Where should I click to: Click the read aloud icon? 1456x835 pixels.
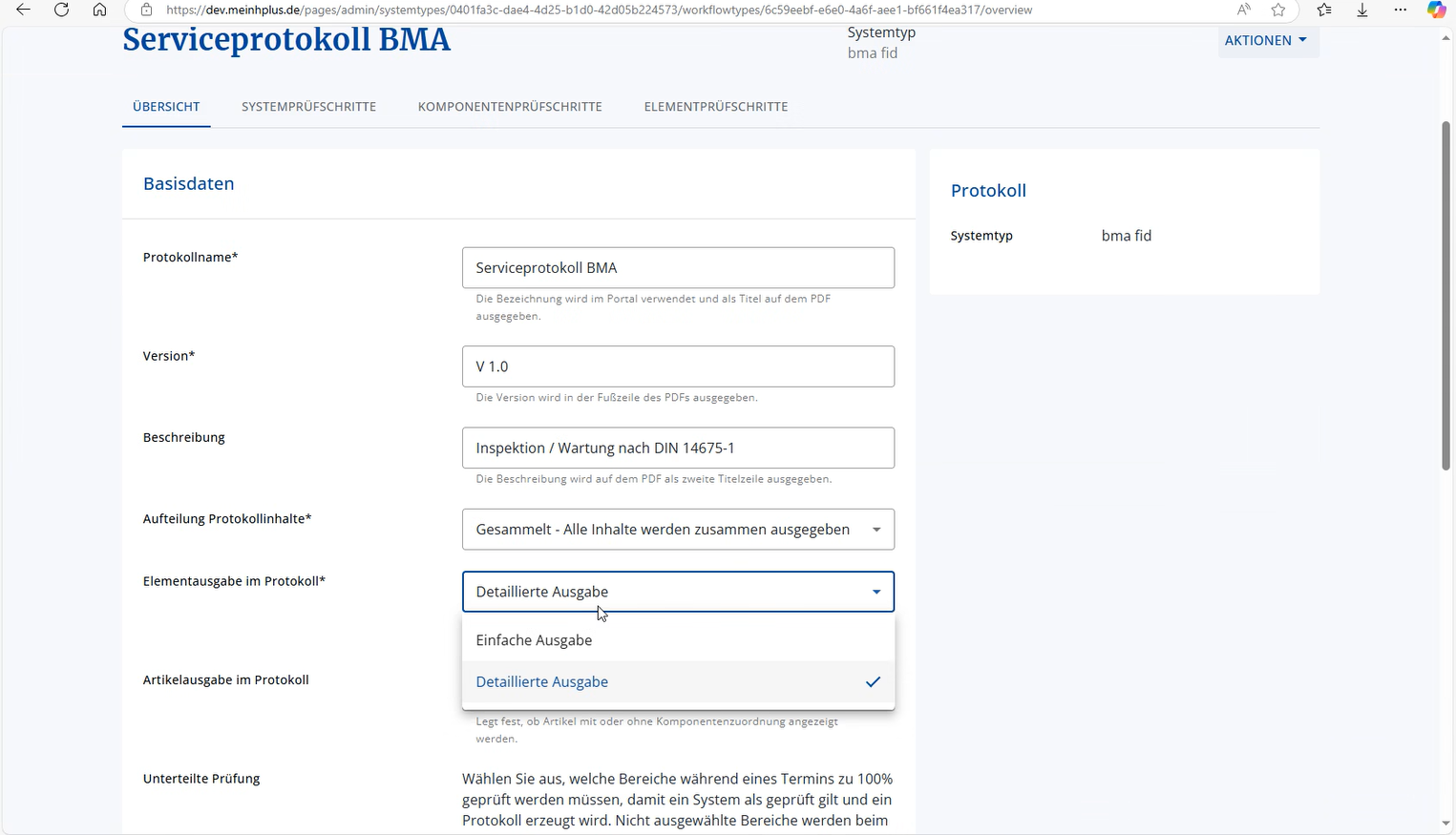(x=1243, y=10)
